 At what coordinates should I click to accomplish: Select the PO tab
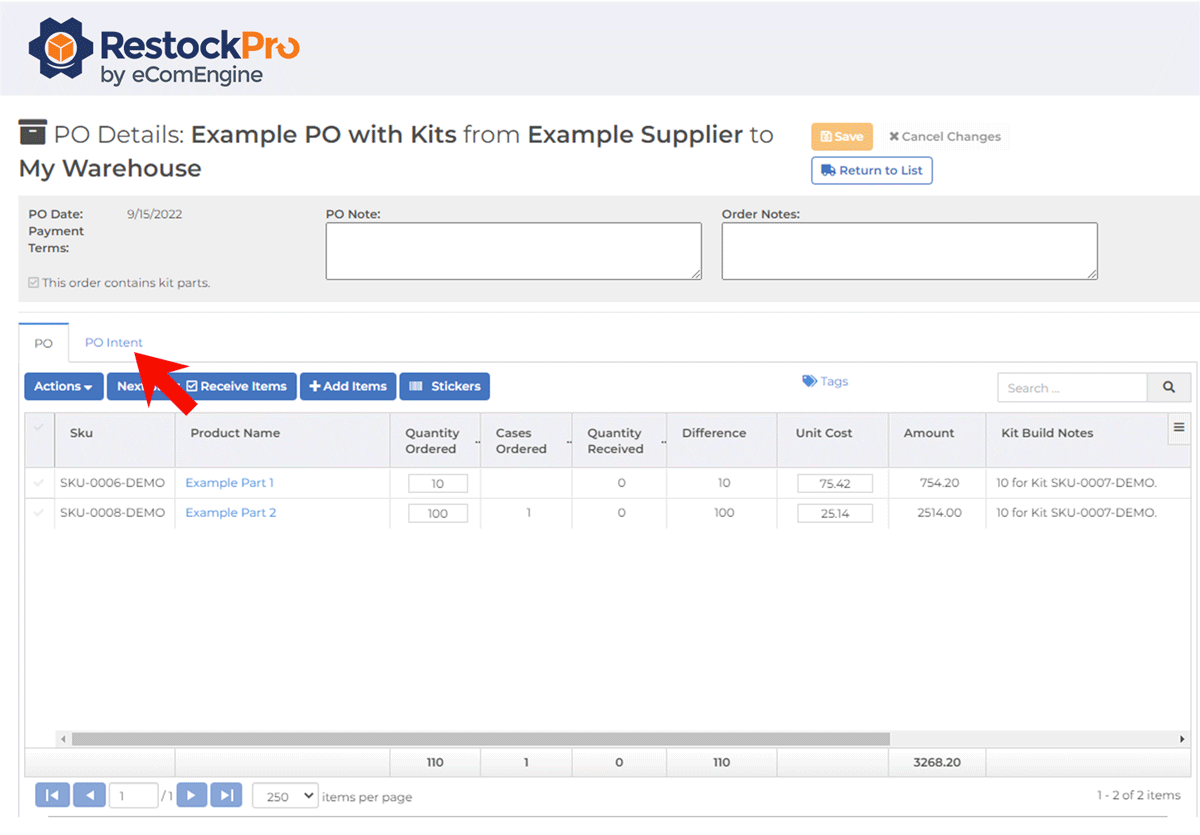click(x=43, y=343)
